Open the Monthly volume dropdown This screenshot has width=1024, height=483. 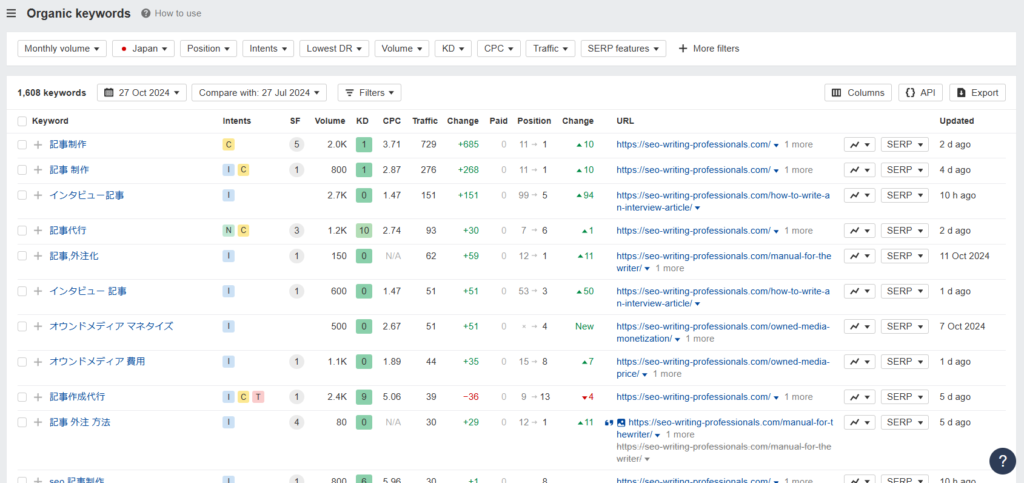63,48
